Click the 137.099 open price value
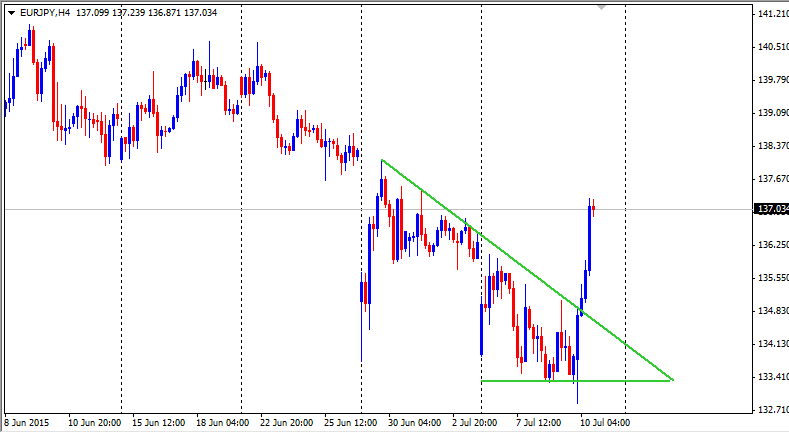 (x=93, y=13)
